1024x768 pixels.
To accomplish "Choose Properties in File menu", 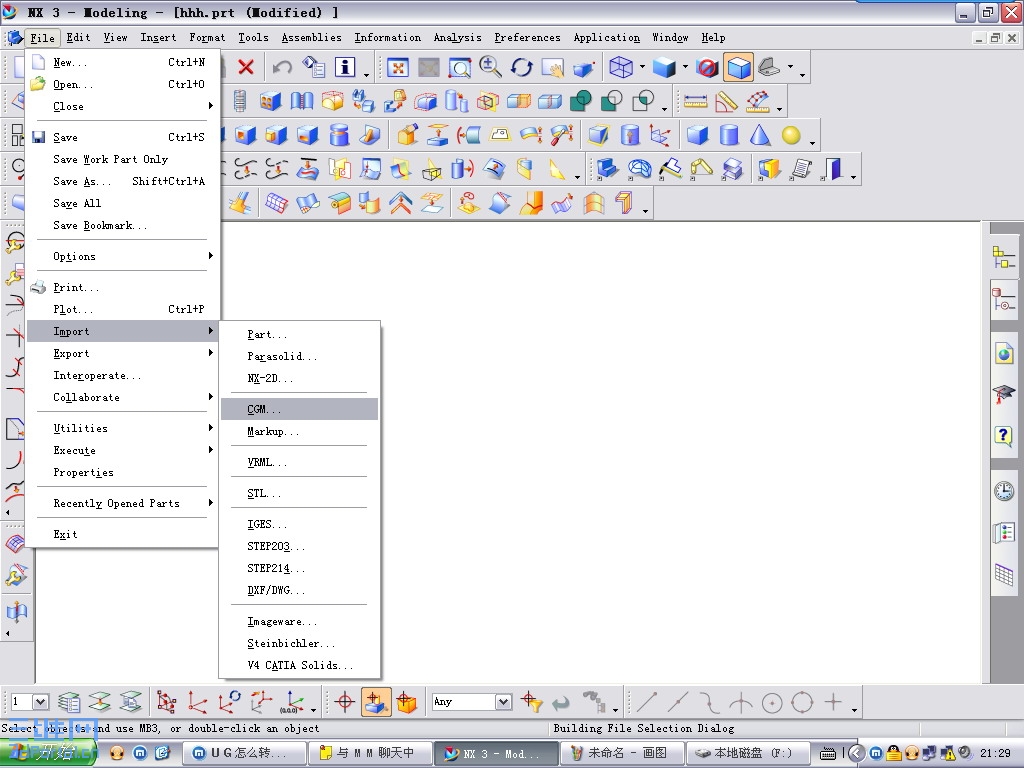I will pyautogui.click(x=121, y=472).
